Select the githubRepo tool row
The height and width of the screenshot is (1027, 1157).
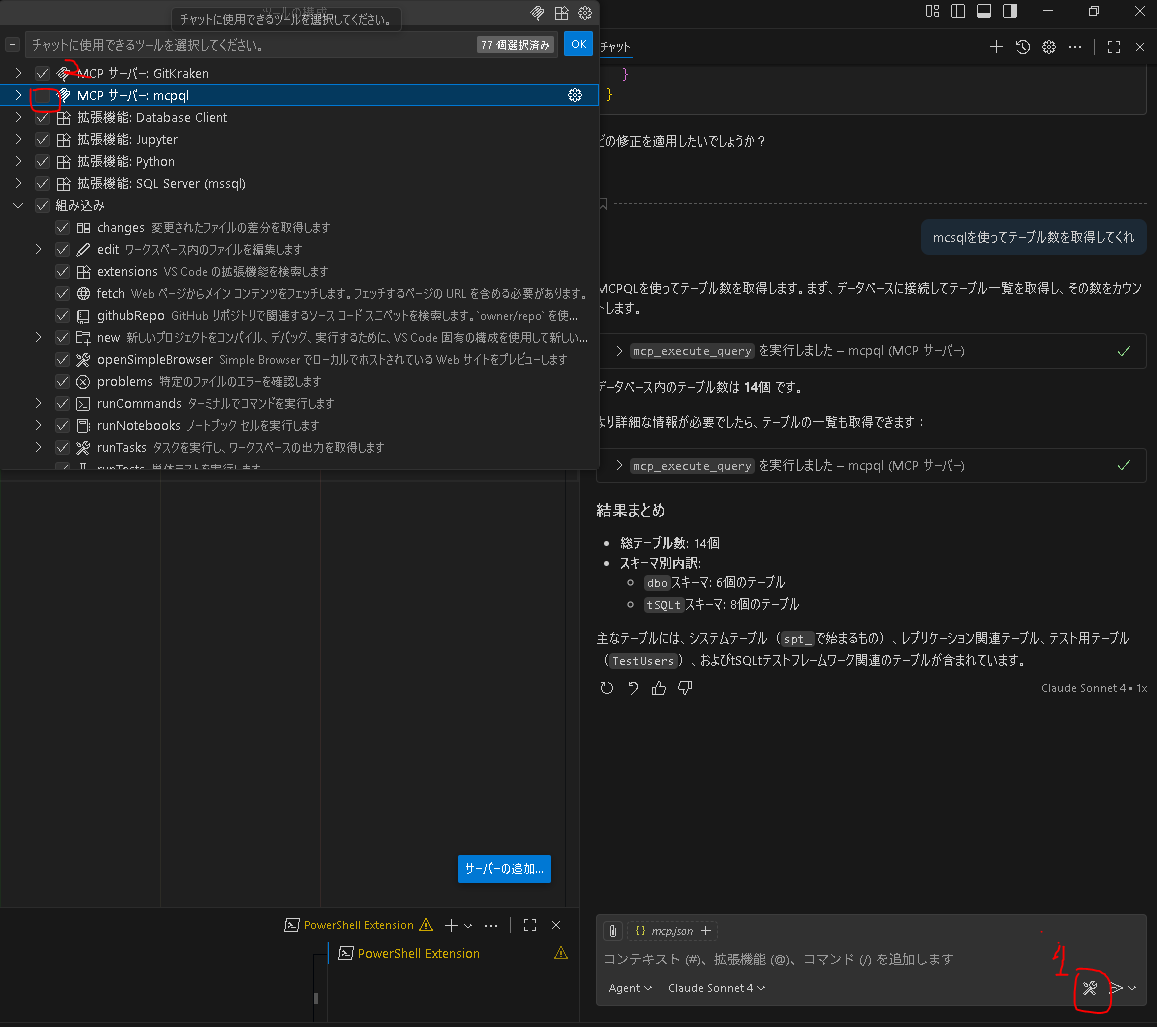coord(299,316)
